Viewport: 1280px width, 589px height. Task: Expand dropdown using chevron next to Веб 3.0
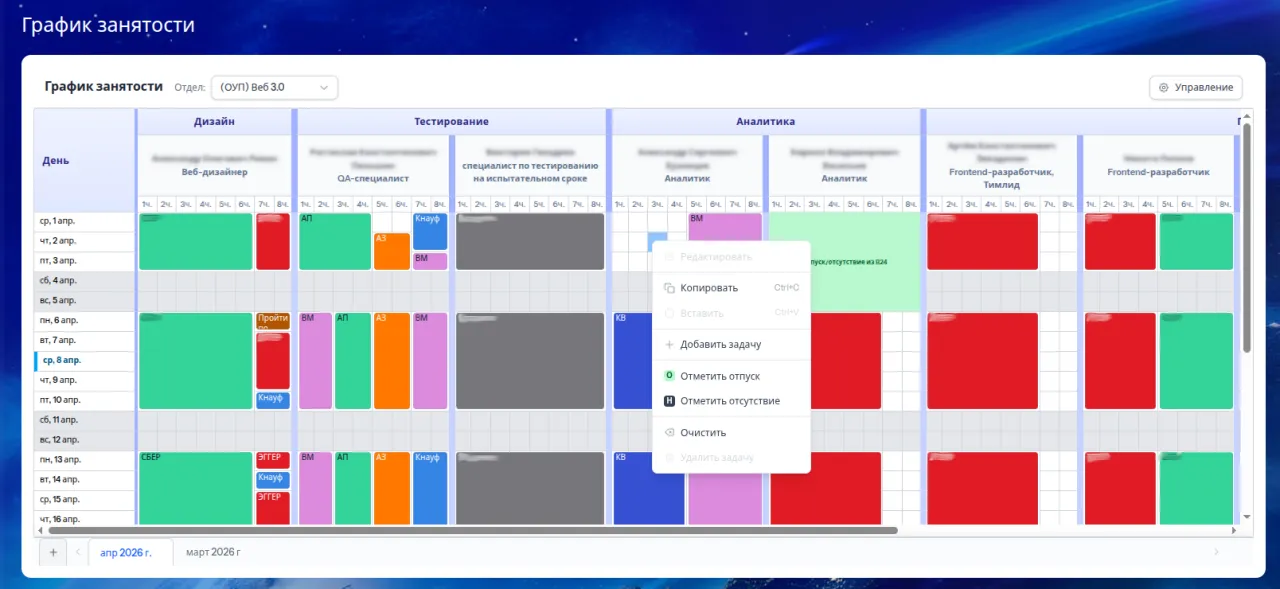click(324, 88)
